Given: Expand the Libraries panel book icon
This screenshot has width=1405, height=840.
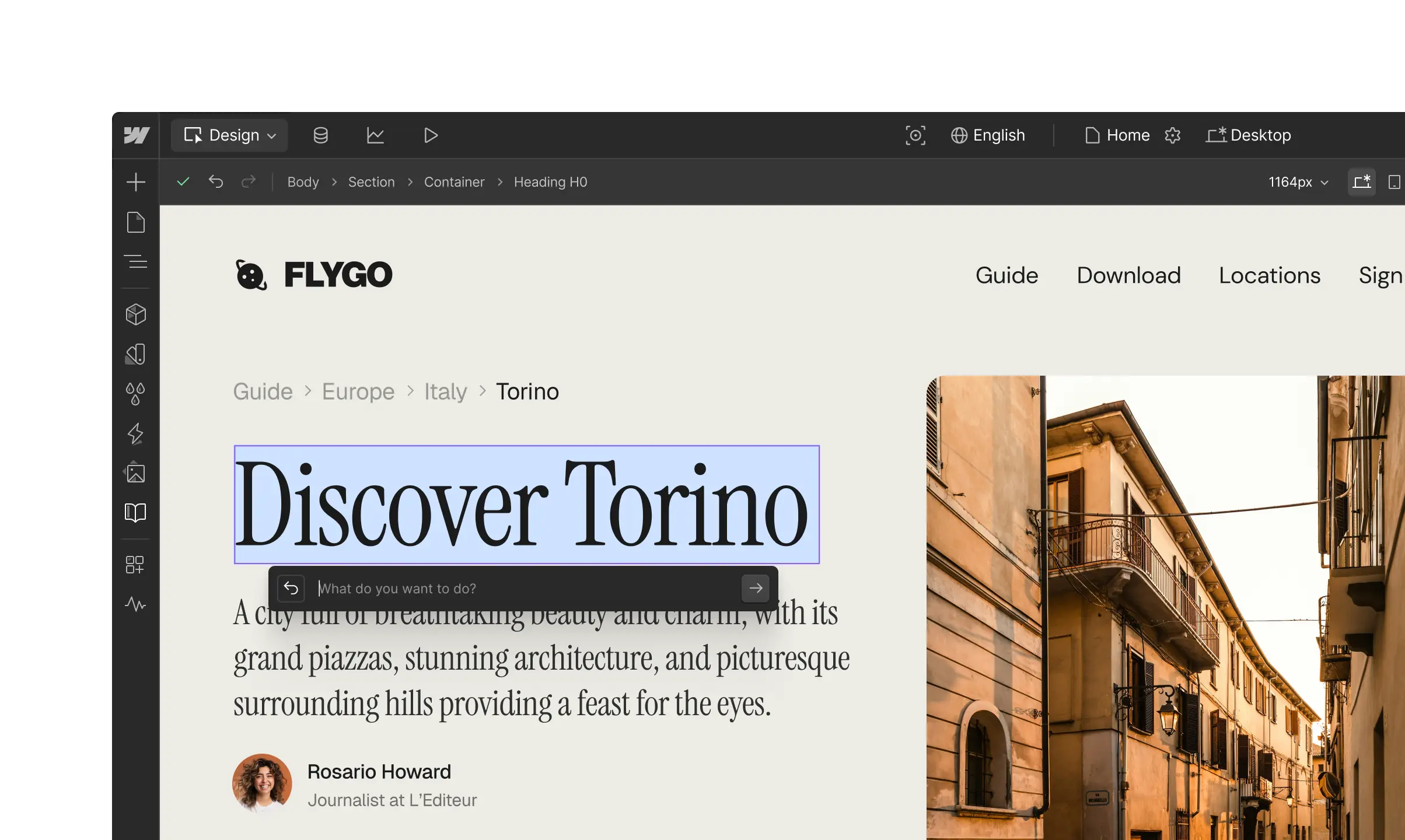Looking at the screenshot, I should pos(135,512).
